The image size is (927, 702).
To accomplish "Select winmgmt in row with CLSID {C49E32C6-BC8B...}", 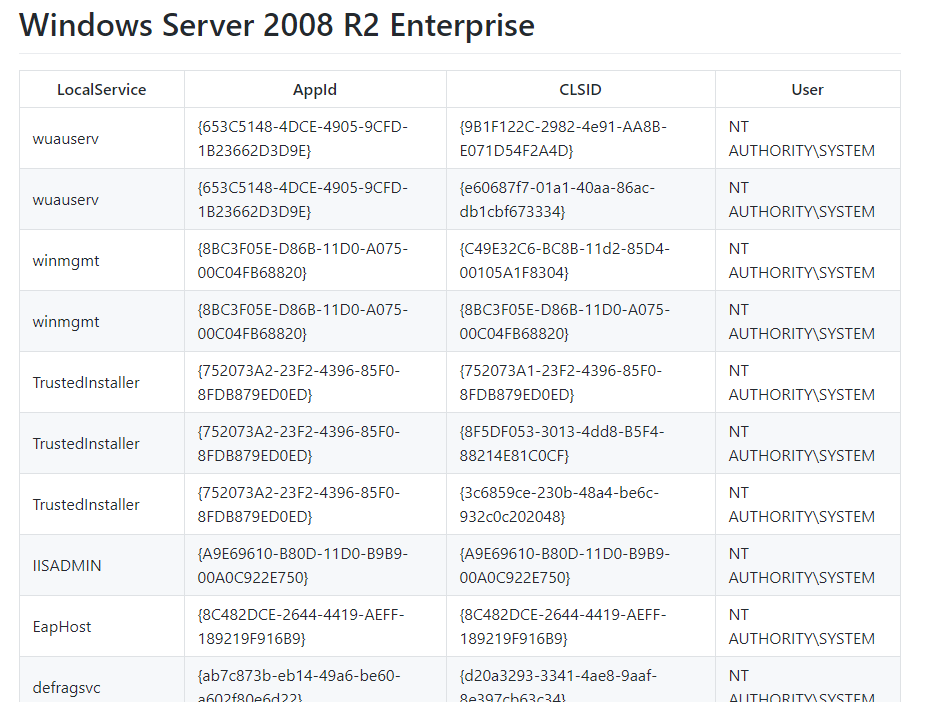I will point(66,261).
